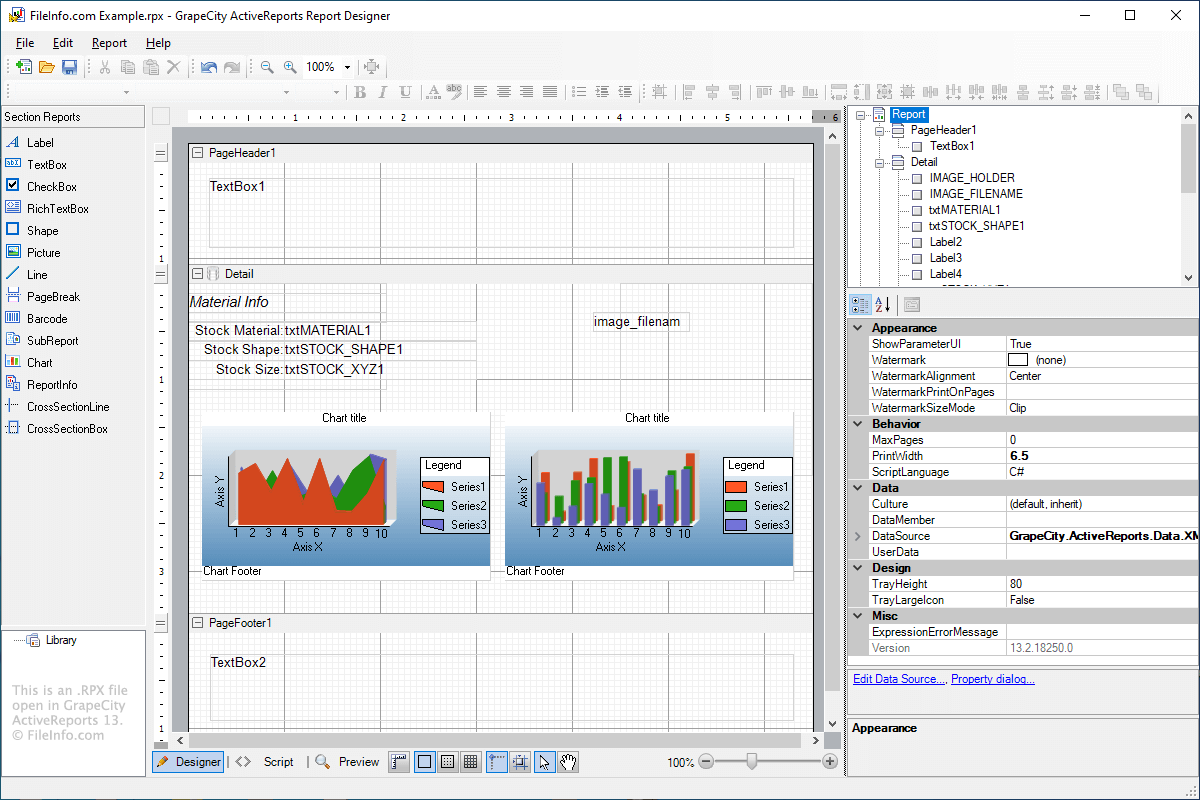
Task: Expand the DataSource property row
Action: pyautogui.click(x=857, y=536)
